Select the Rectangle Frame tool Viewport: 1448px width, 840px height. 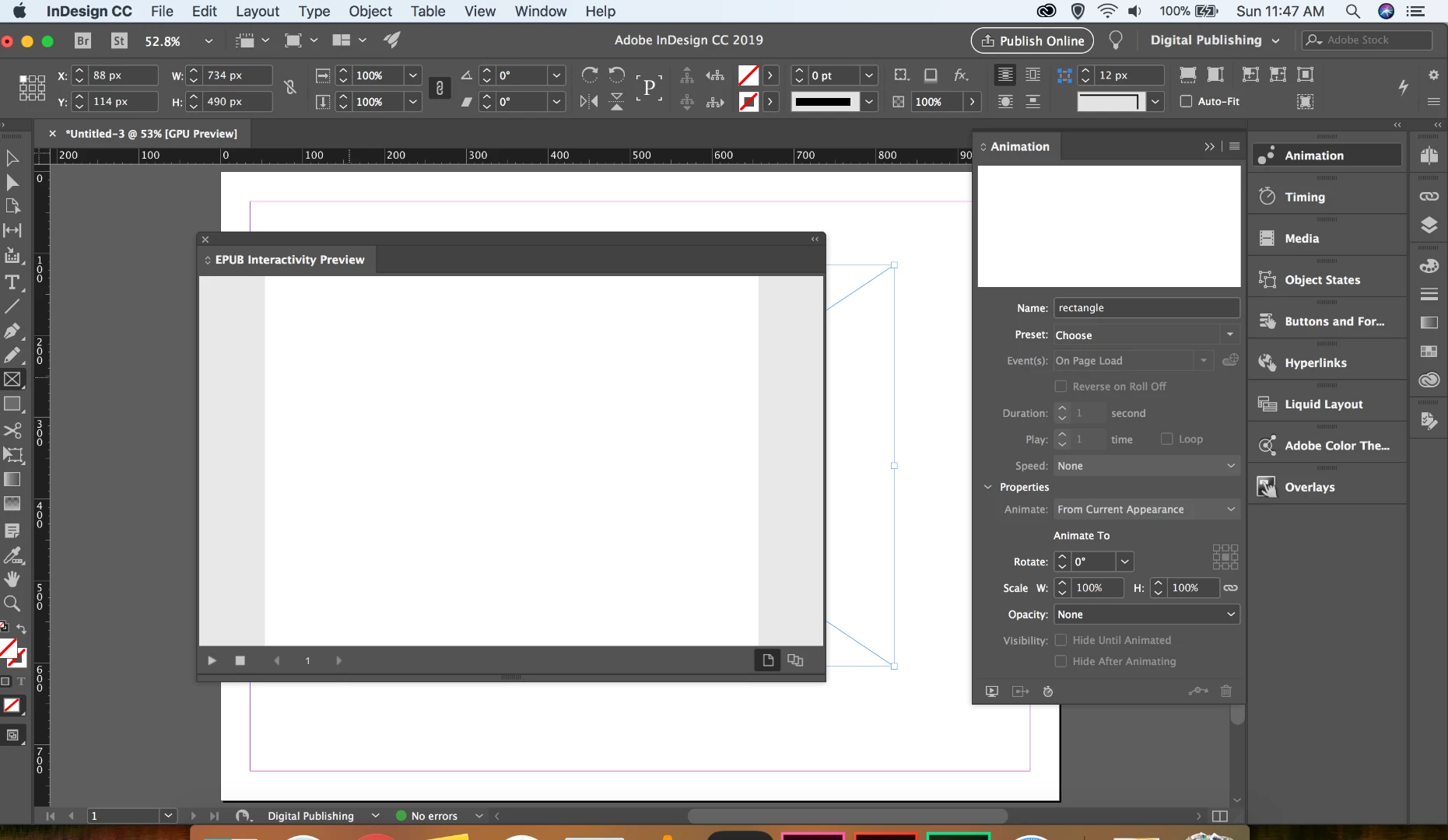point(12,380)
